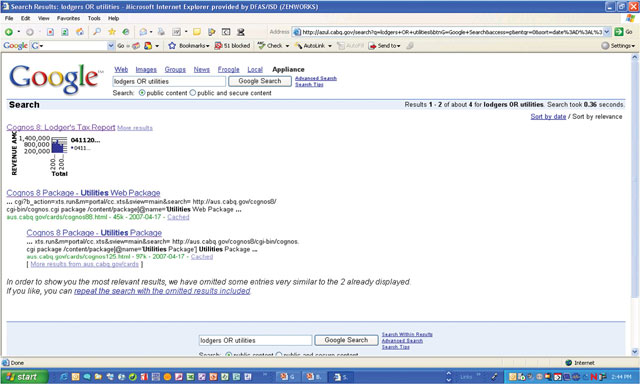Click the Mail envelope toolbar icon

[143, 32]
